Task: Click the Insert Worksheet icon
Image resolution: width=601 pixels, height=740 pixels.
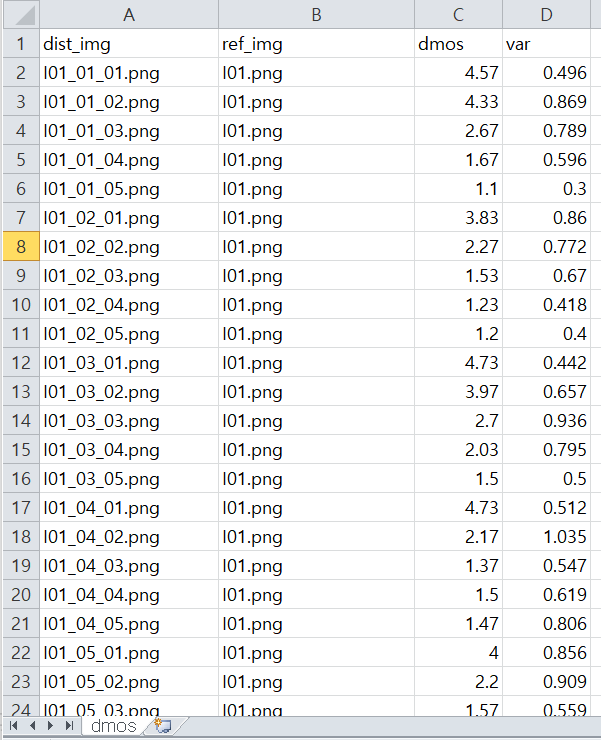Action: coord(163,725)
